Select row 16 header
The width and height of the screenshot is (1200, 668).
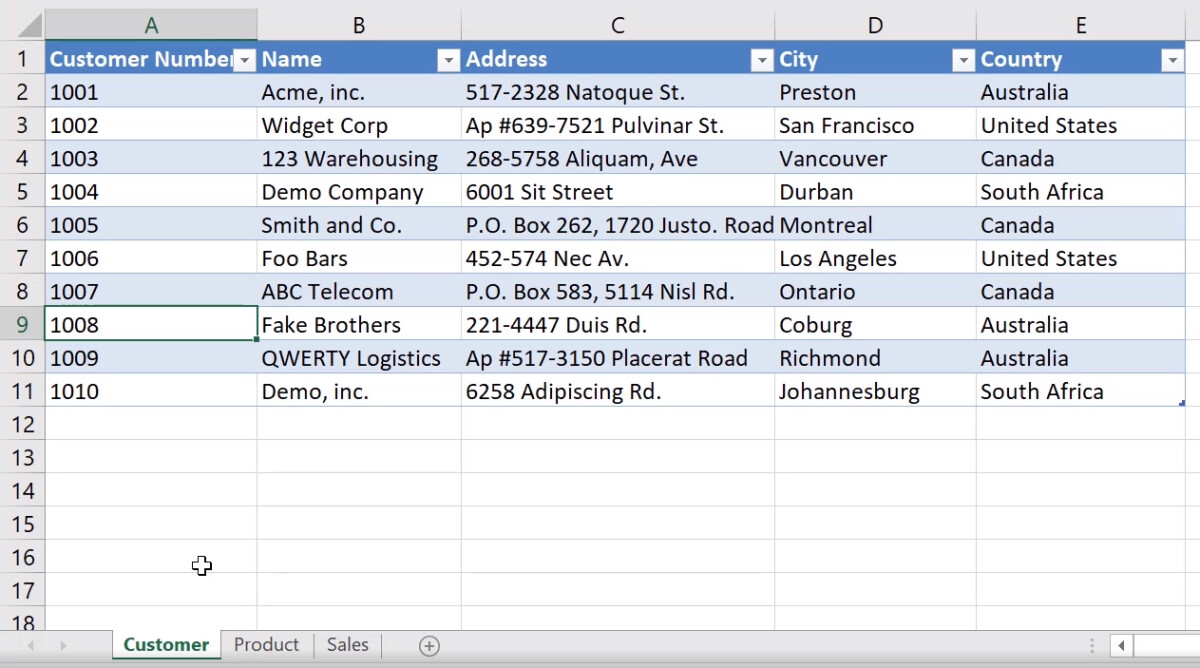point(22,557)
